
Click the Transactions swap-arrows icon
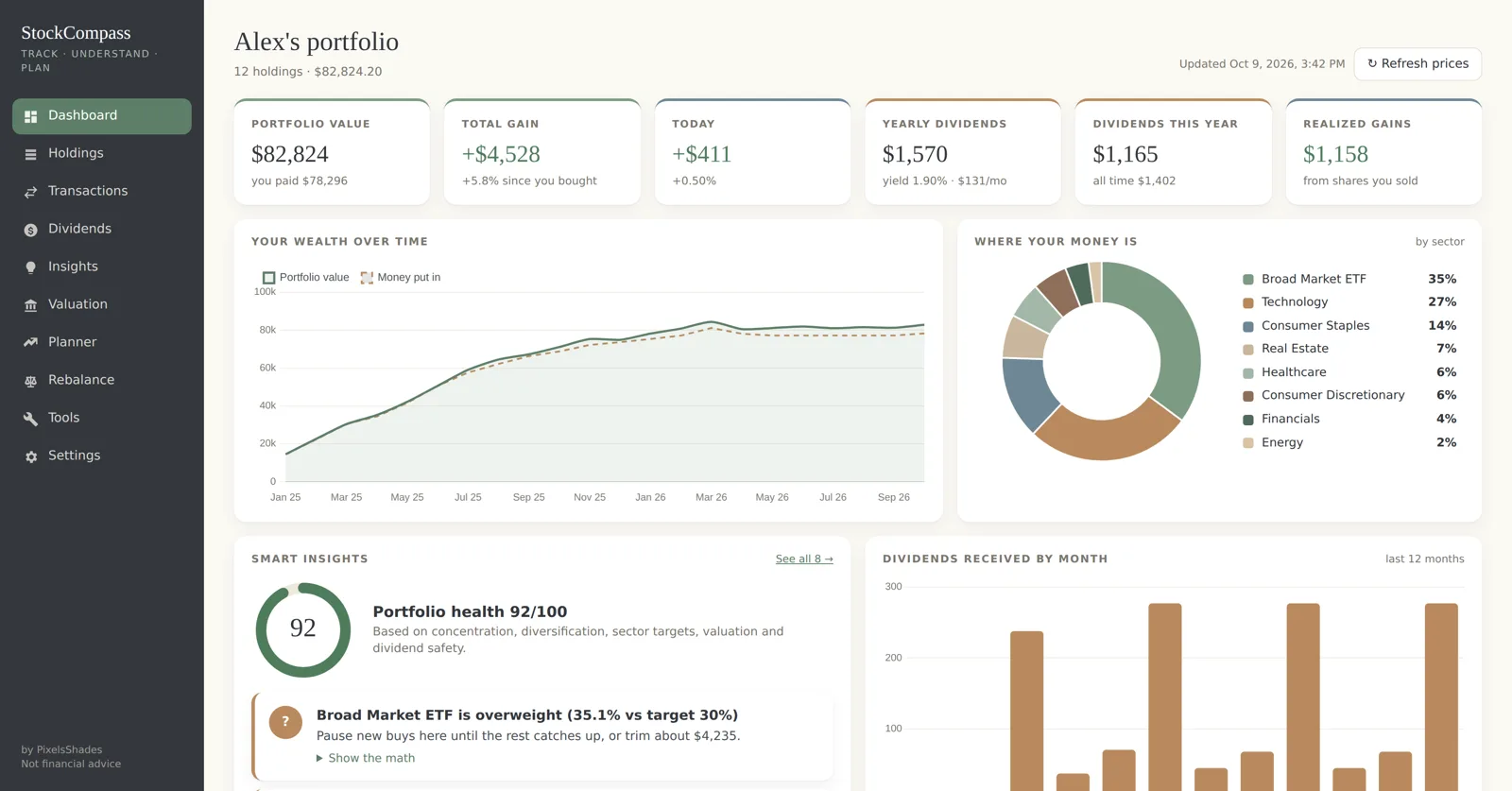(30, 192)
